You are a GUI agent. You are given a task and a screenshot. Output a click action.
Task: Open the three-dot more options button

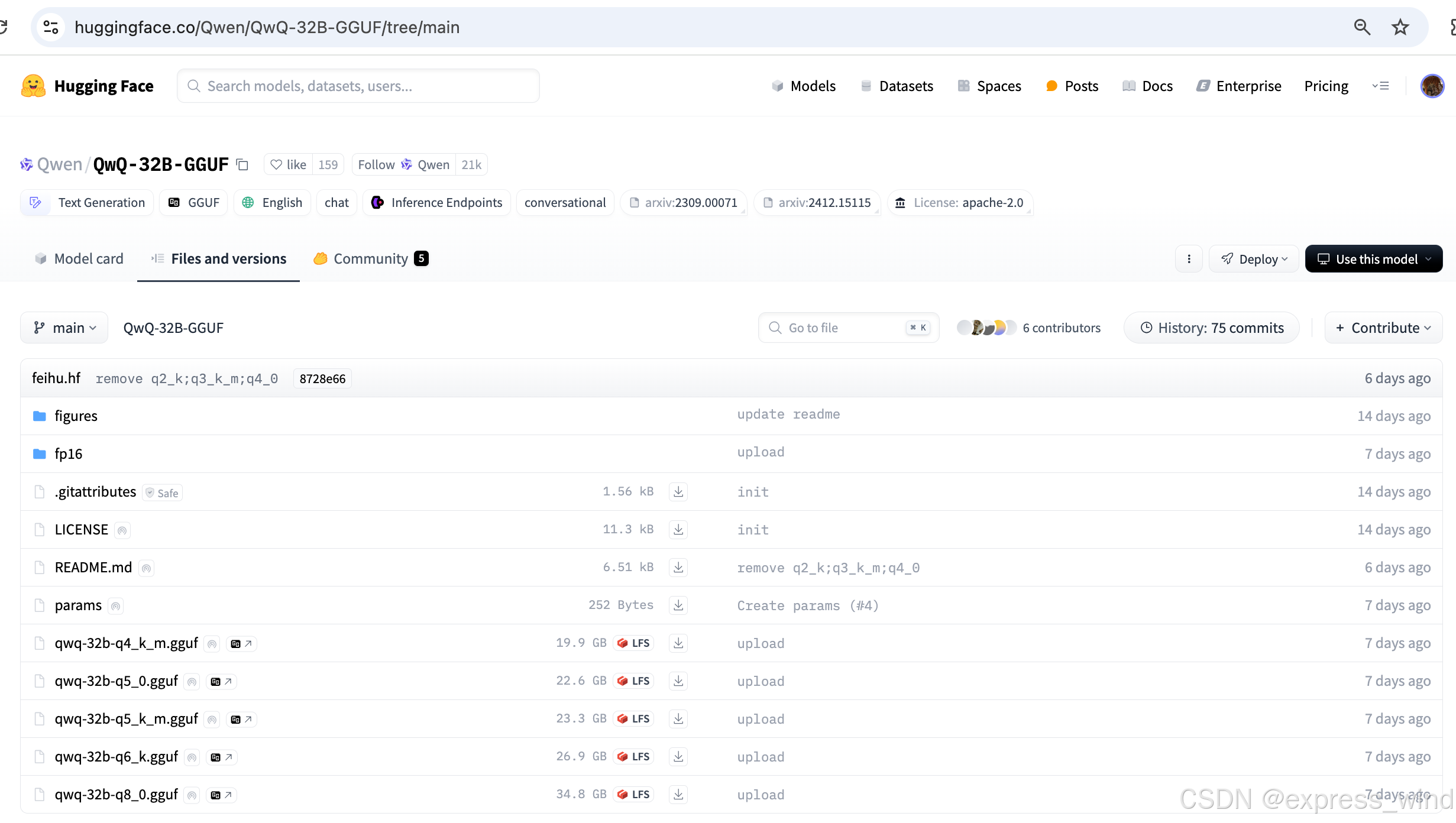pyautogui.click(x=1189, y=259)
